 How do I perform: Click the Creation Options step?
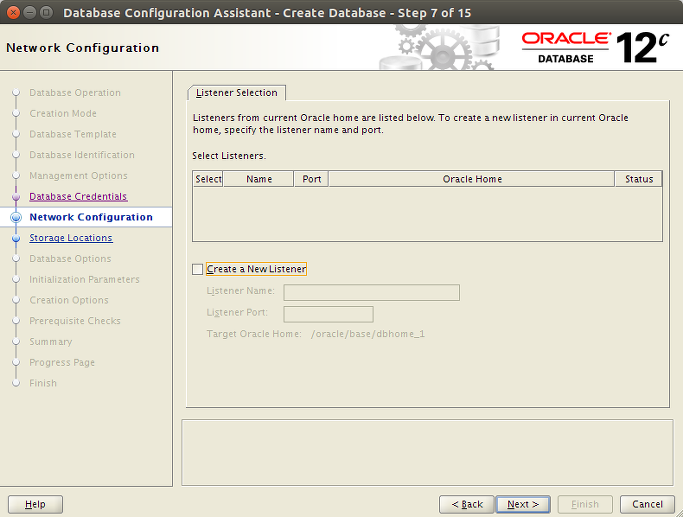click(69, 300)
